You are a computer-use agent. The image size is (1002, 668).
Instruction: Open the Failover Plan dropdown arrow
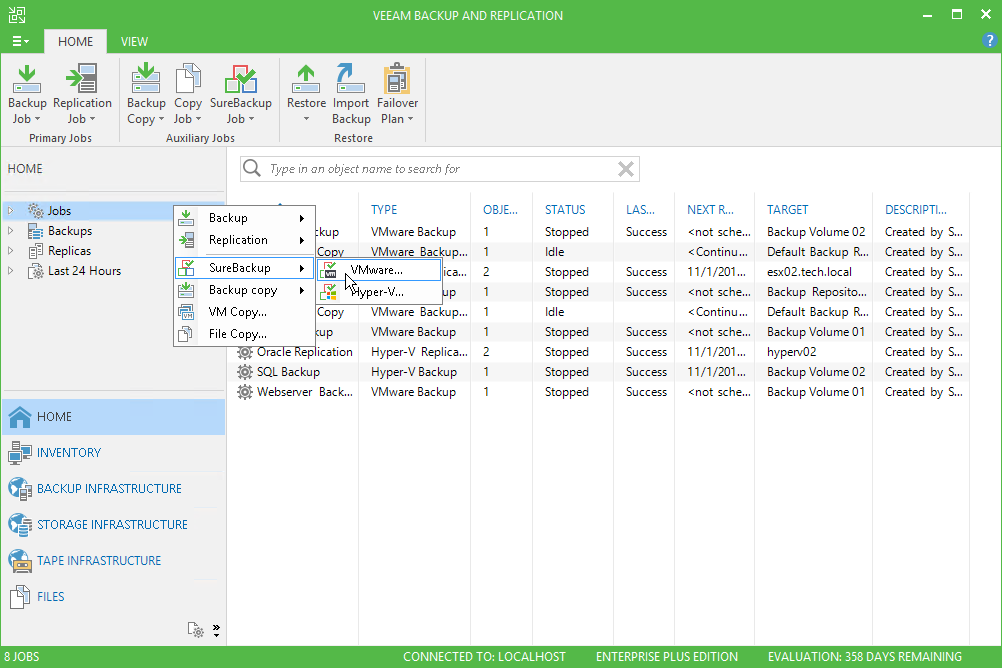coord(410,119)
